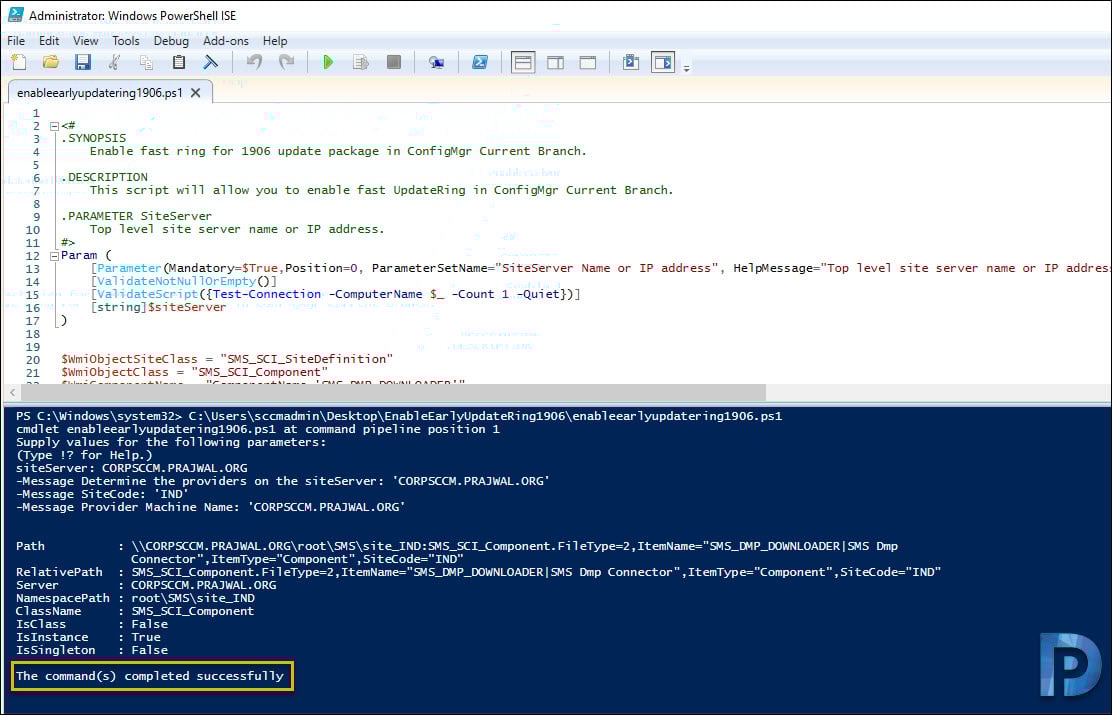The width and height of the screenshot is (1112, 715).
Task: Click the .DESCRIPTION comment keyword
Action: (x=105, y=177)
